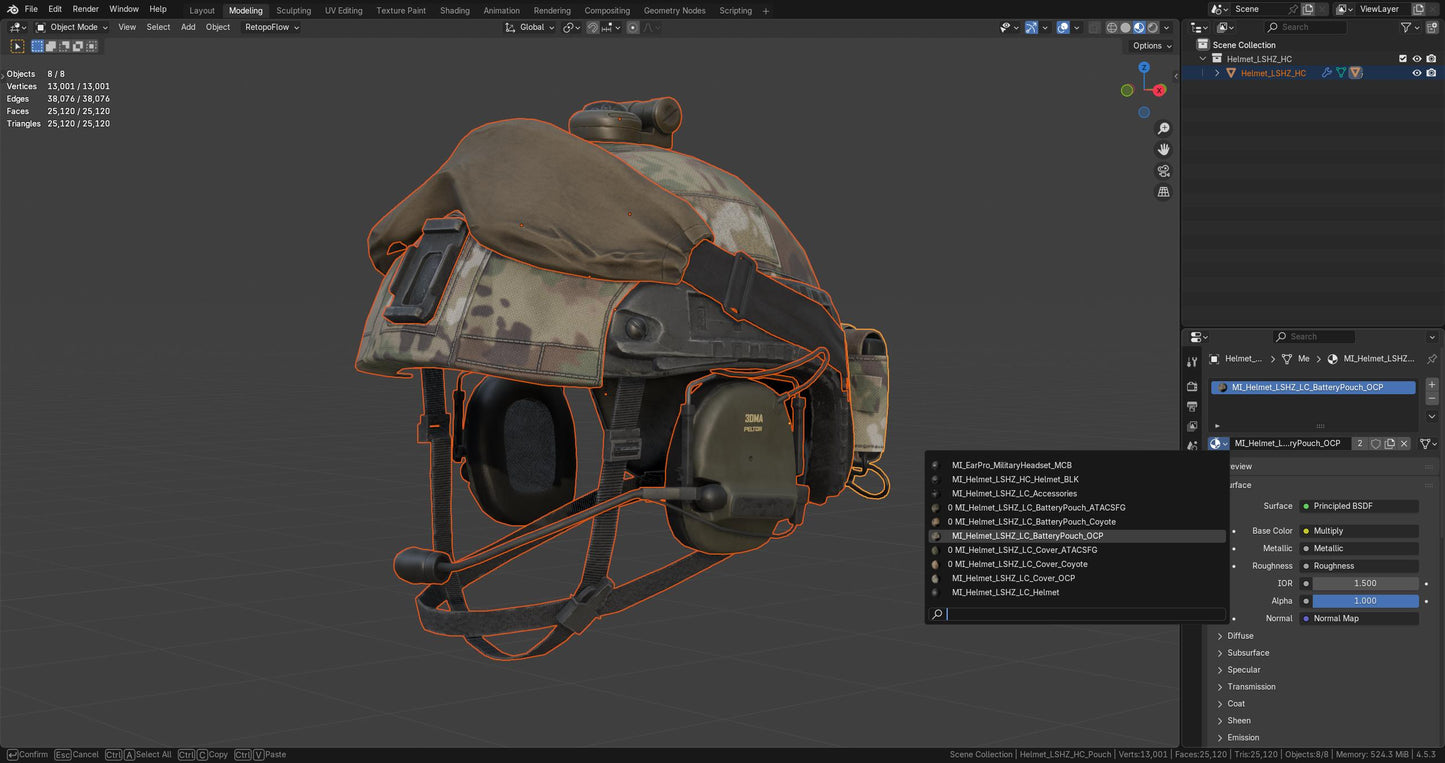1445x763 pixels.
Task: Switch to Rendered viewport shading
Action: (x=1153, y=27)
